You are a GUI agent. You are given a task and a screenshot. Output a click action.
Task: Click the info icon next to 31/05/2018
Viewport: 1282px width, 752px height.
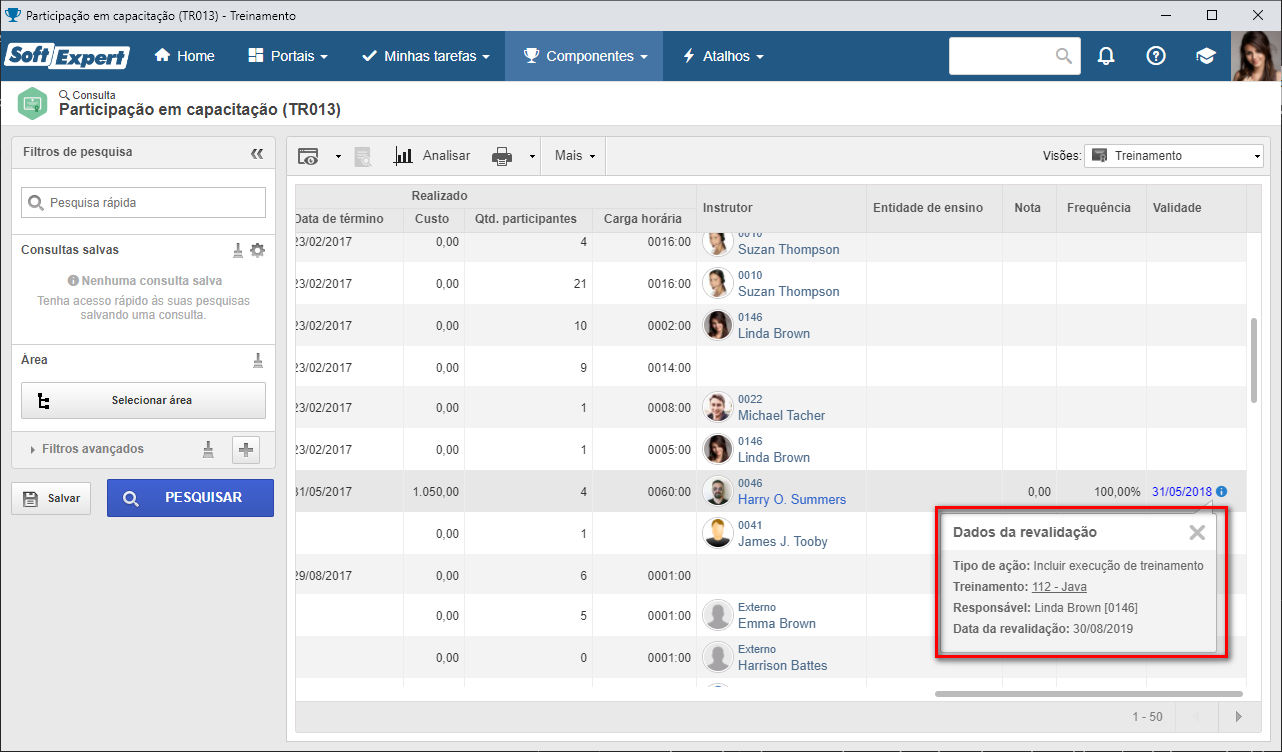[1222, 492]
